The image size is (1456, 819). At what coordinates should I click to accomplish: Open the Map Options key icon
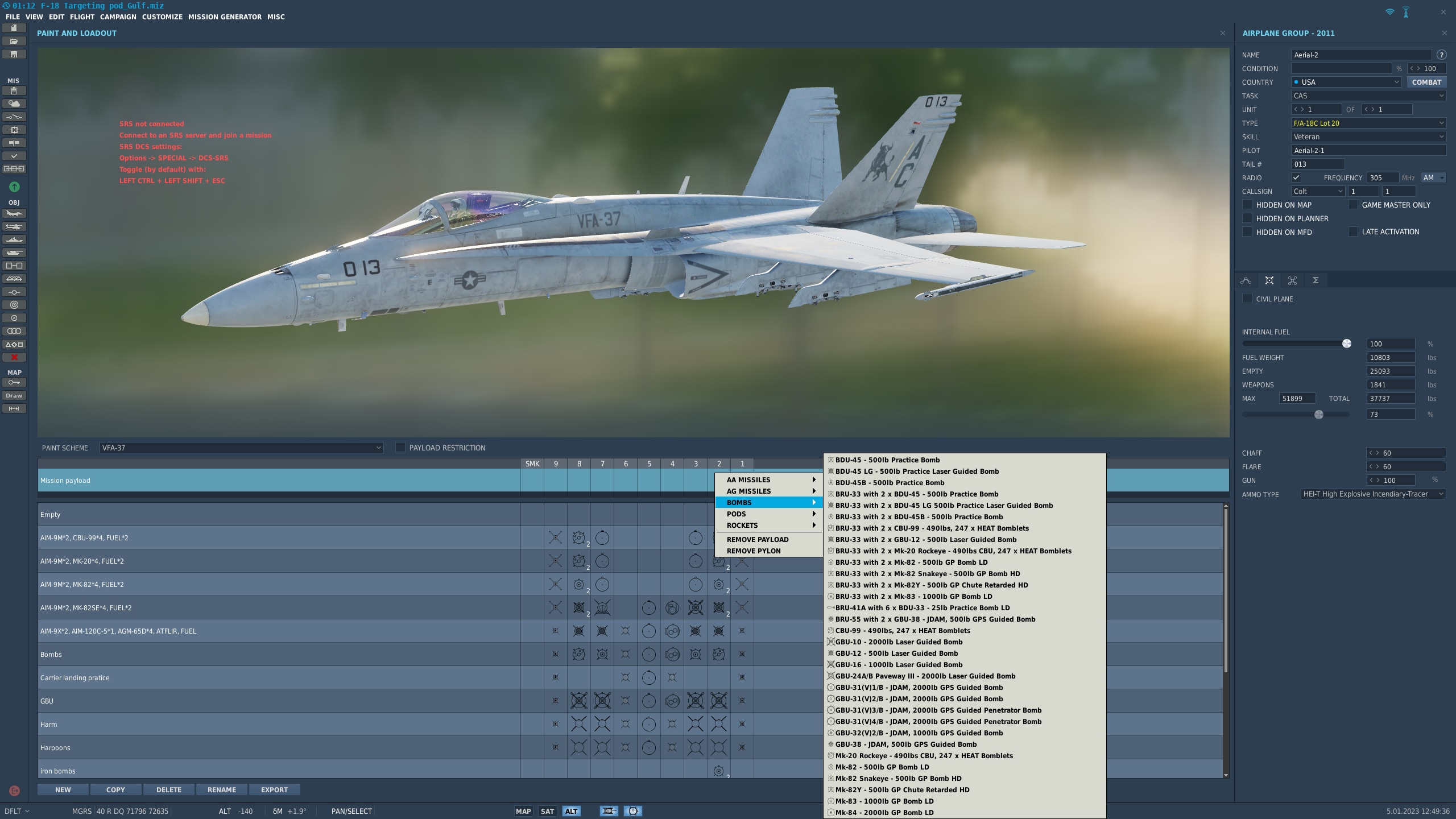pos(14,382)
